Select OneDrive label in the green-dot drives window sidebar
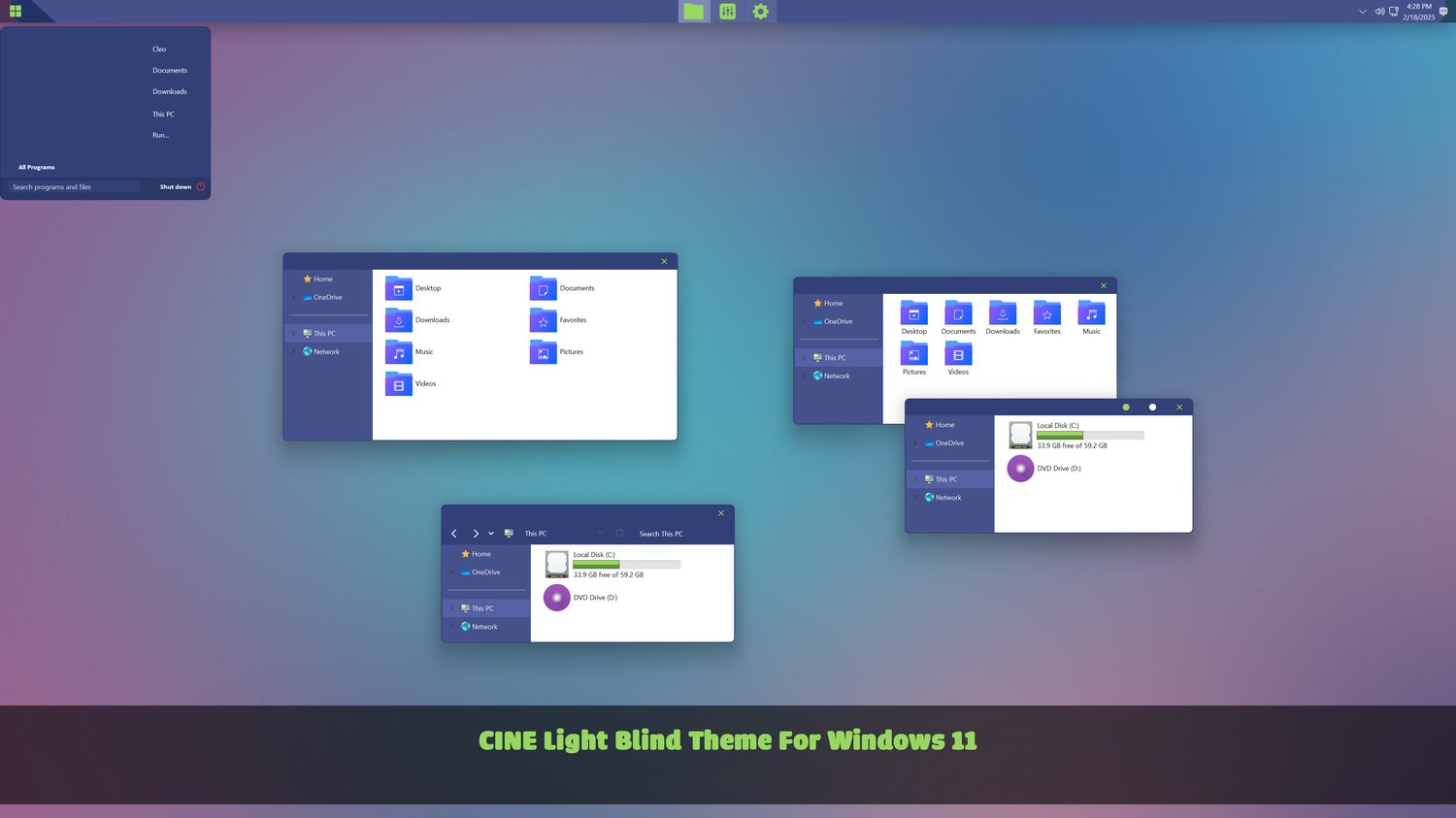The height and width of the screenshot is (818, 1456). pos(950,443)
